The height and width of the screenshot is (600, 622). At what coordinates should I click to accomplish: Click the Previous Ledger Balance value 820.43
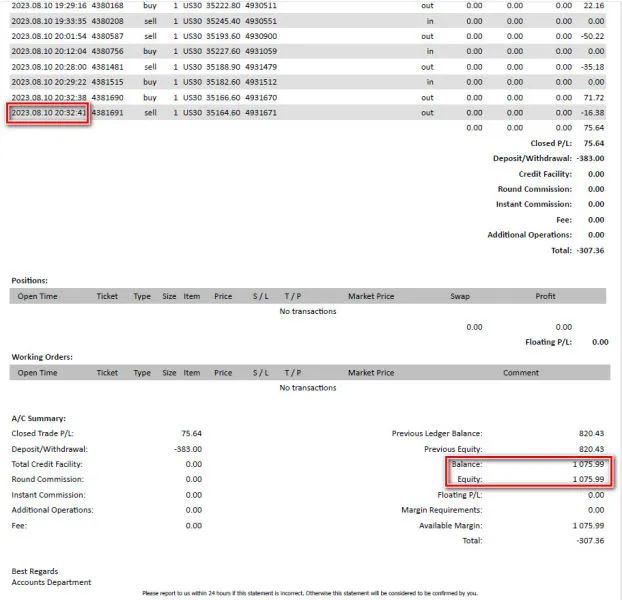591,433
